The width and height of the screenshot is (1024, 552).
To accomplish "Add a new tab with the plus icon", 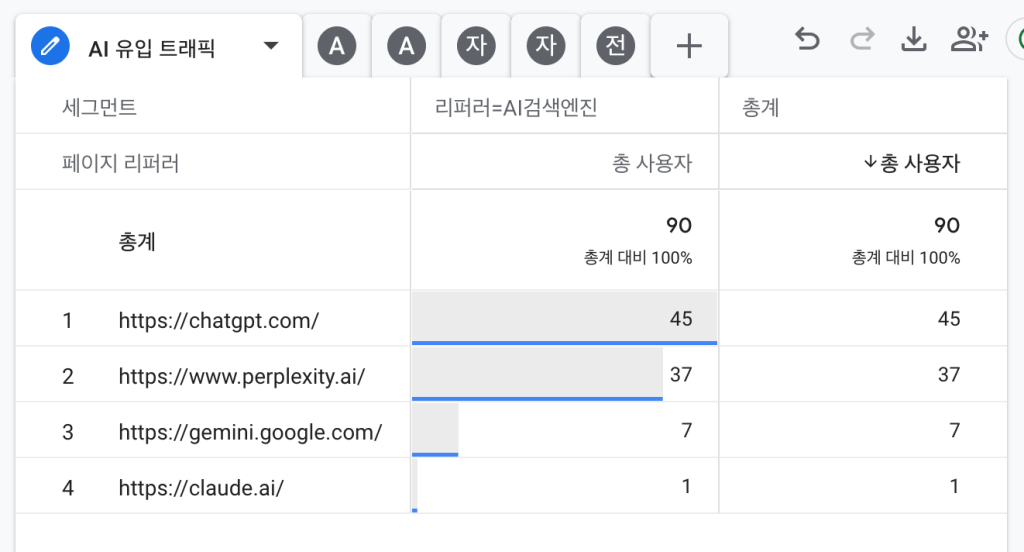I will (688, 46).
